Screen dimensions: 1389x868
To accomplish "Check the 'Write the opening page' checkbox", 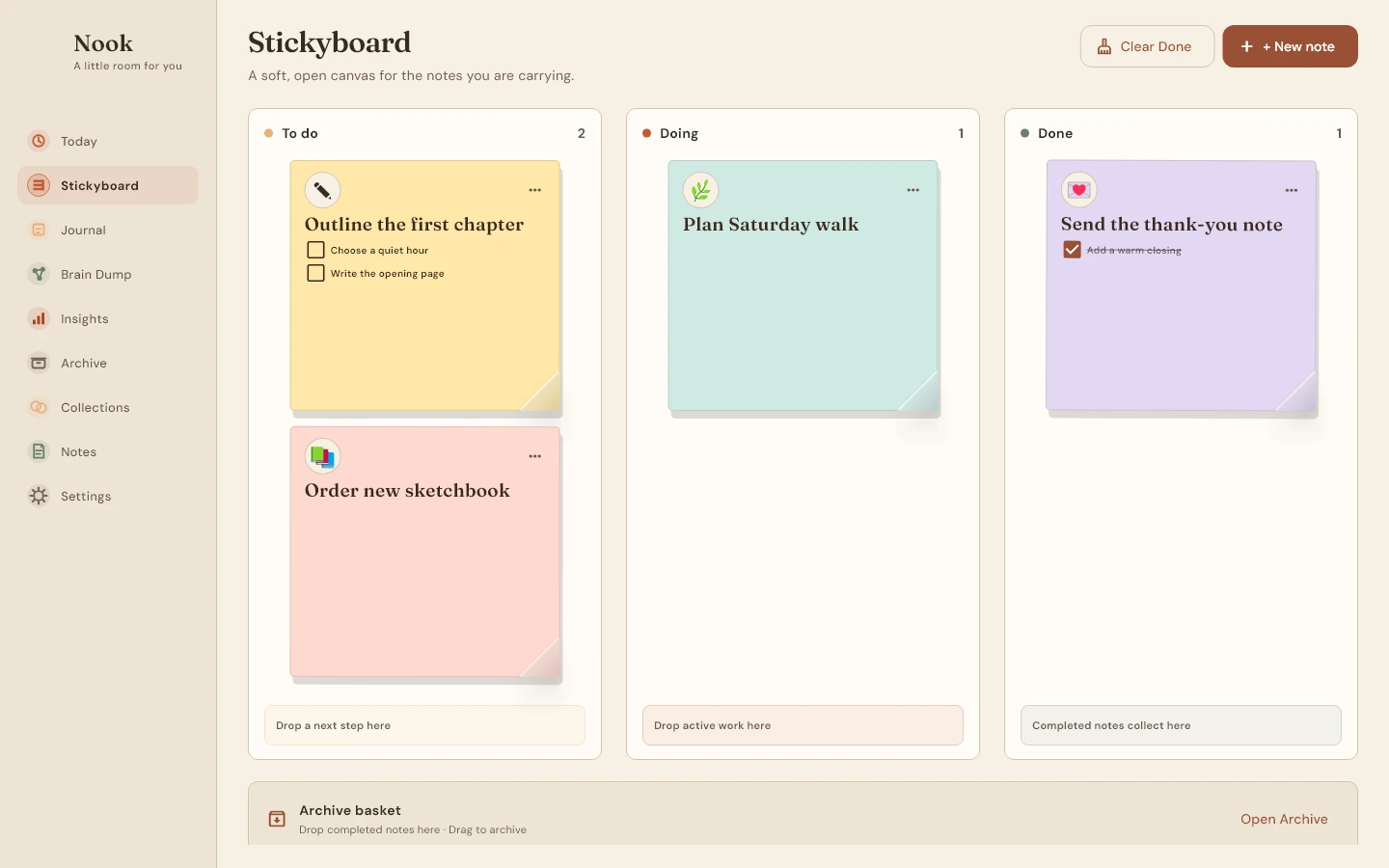I will click(315, 273).
